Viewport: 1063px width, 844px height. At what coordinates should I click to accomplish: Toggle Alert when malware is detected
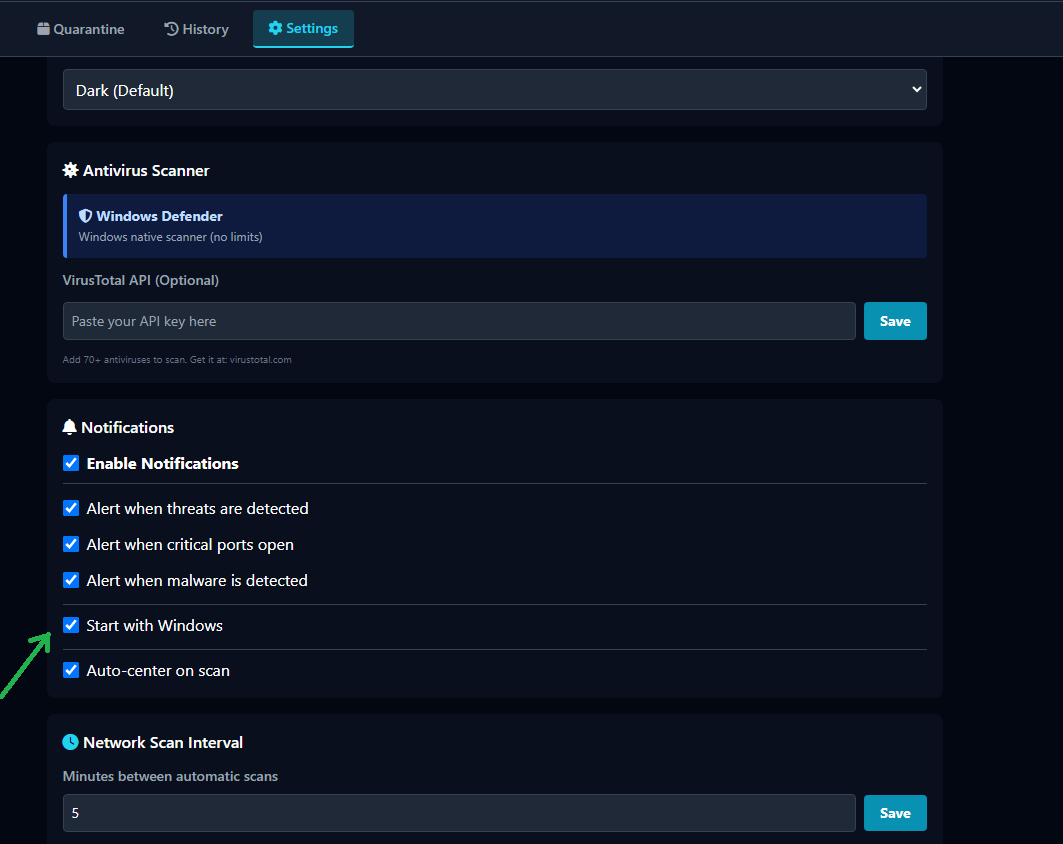point(71,580)
